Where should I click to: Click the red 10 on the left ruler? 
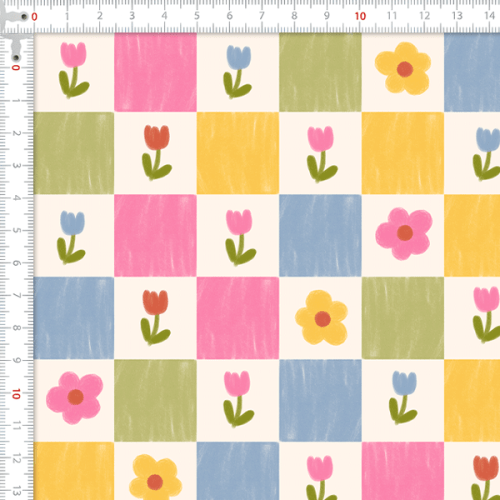pos(16,394)
